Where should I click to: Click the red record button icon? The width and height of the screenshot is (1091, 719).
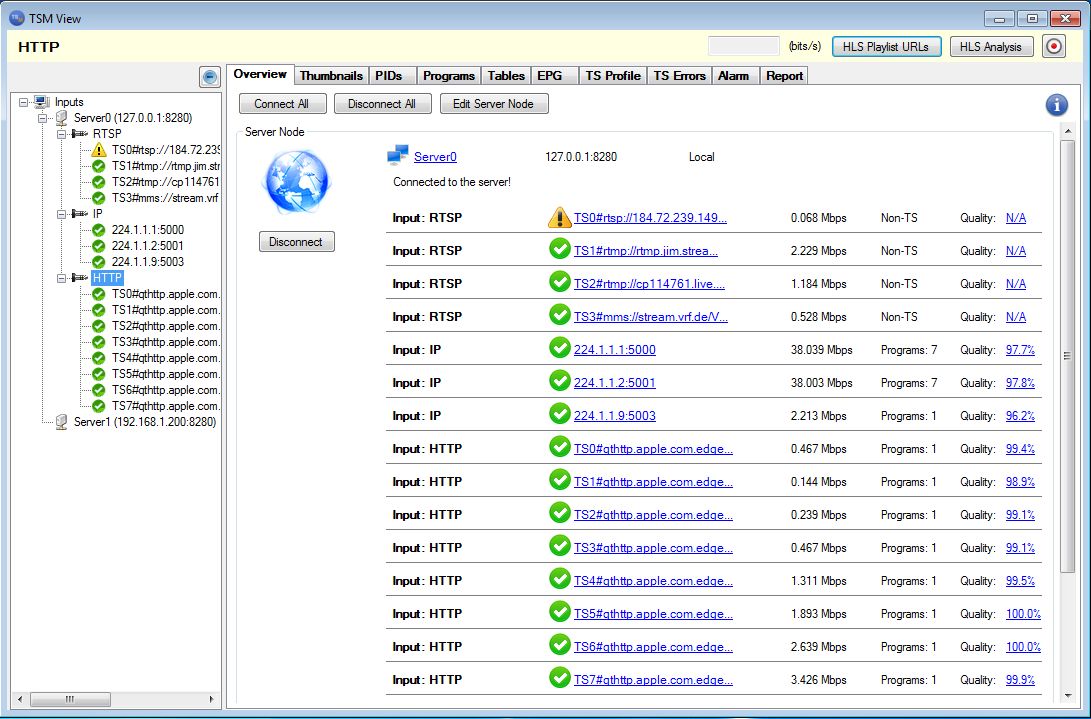coord(1053,47)
